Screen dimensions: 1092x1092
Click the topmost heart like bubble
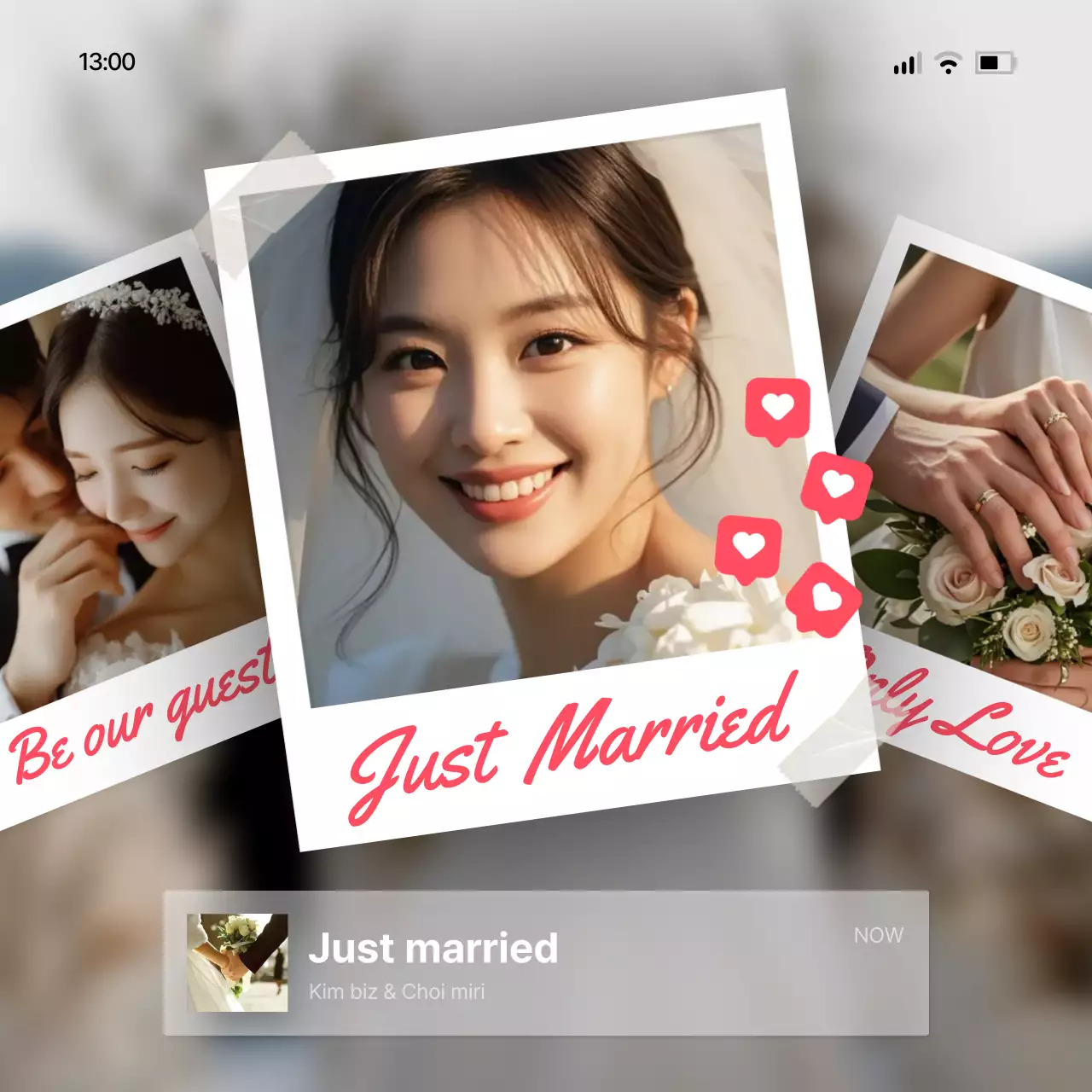[777, 409]
